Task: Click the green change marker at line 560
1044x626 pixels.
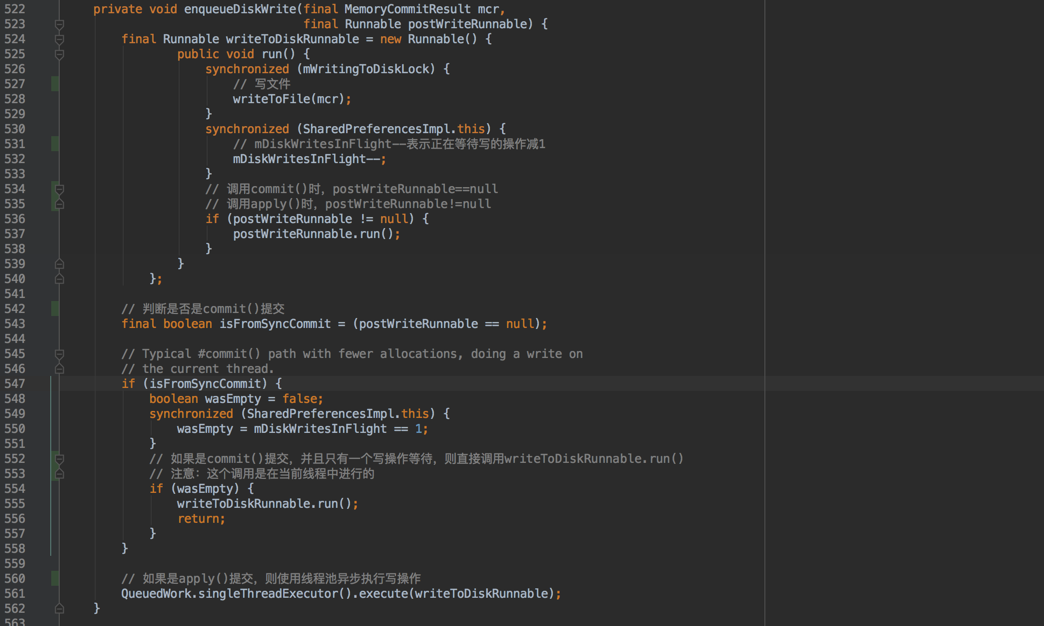Action: [55, 578]
